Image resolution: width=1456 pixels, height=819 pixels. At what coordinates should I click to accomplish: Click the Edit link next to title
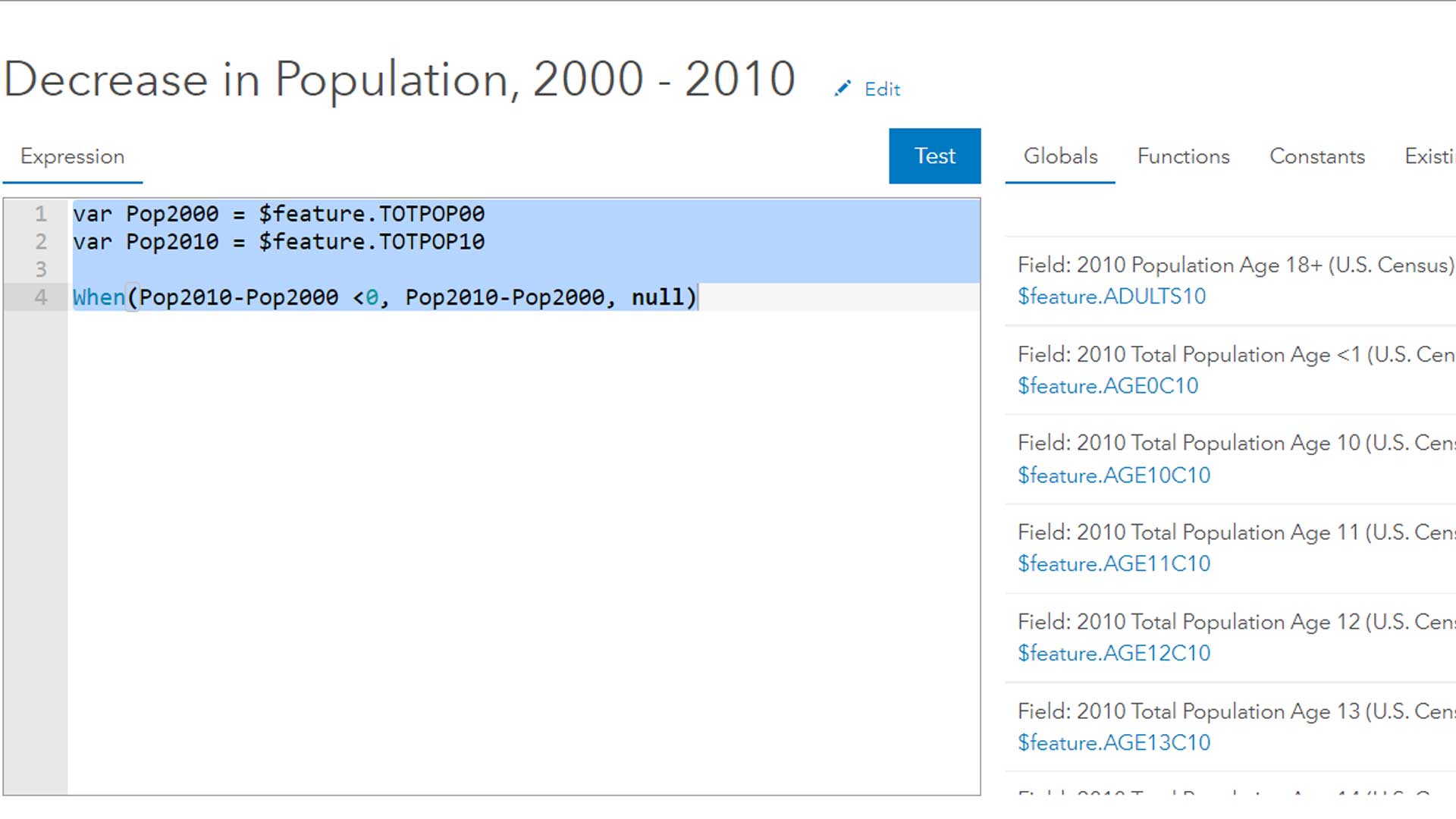click(882, 89)
